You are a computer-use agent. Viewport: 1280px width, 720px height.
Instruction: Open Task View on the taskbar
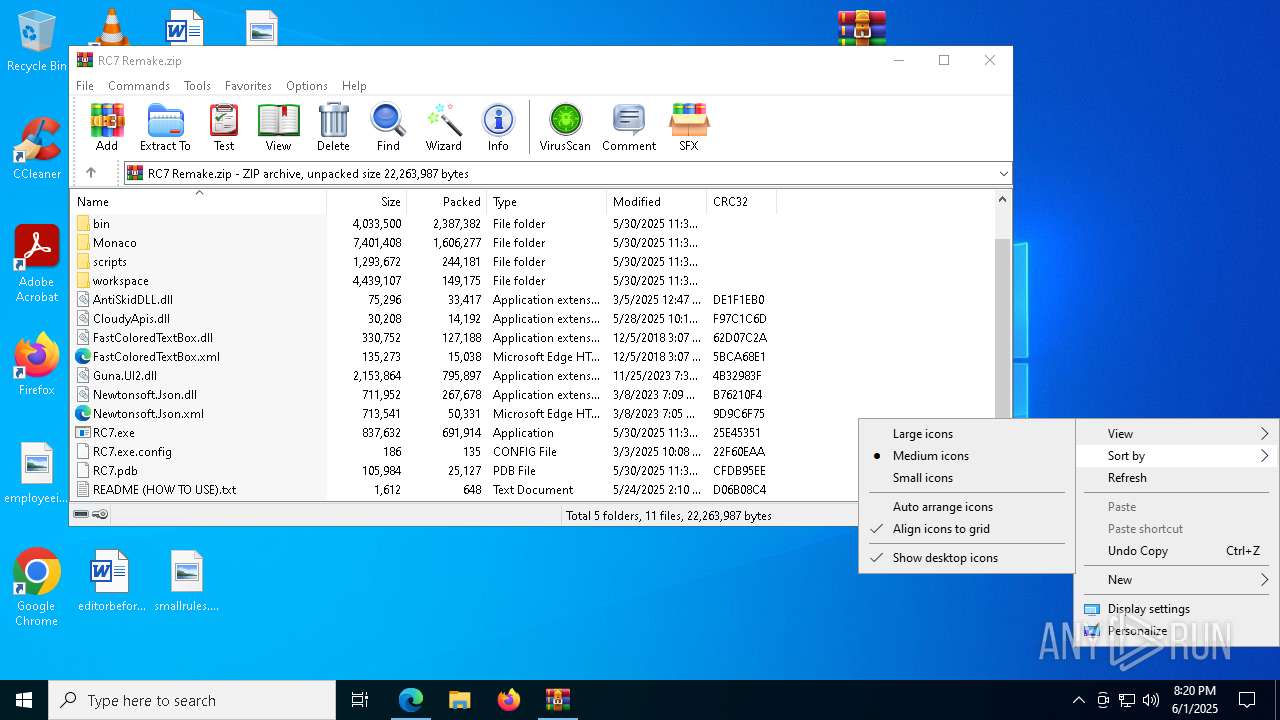click(x=360, y=700)
